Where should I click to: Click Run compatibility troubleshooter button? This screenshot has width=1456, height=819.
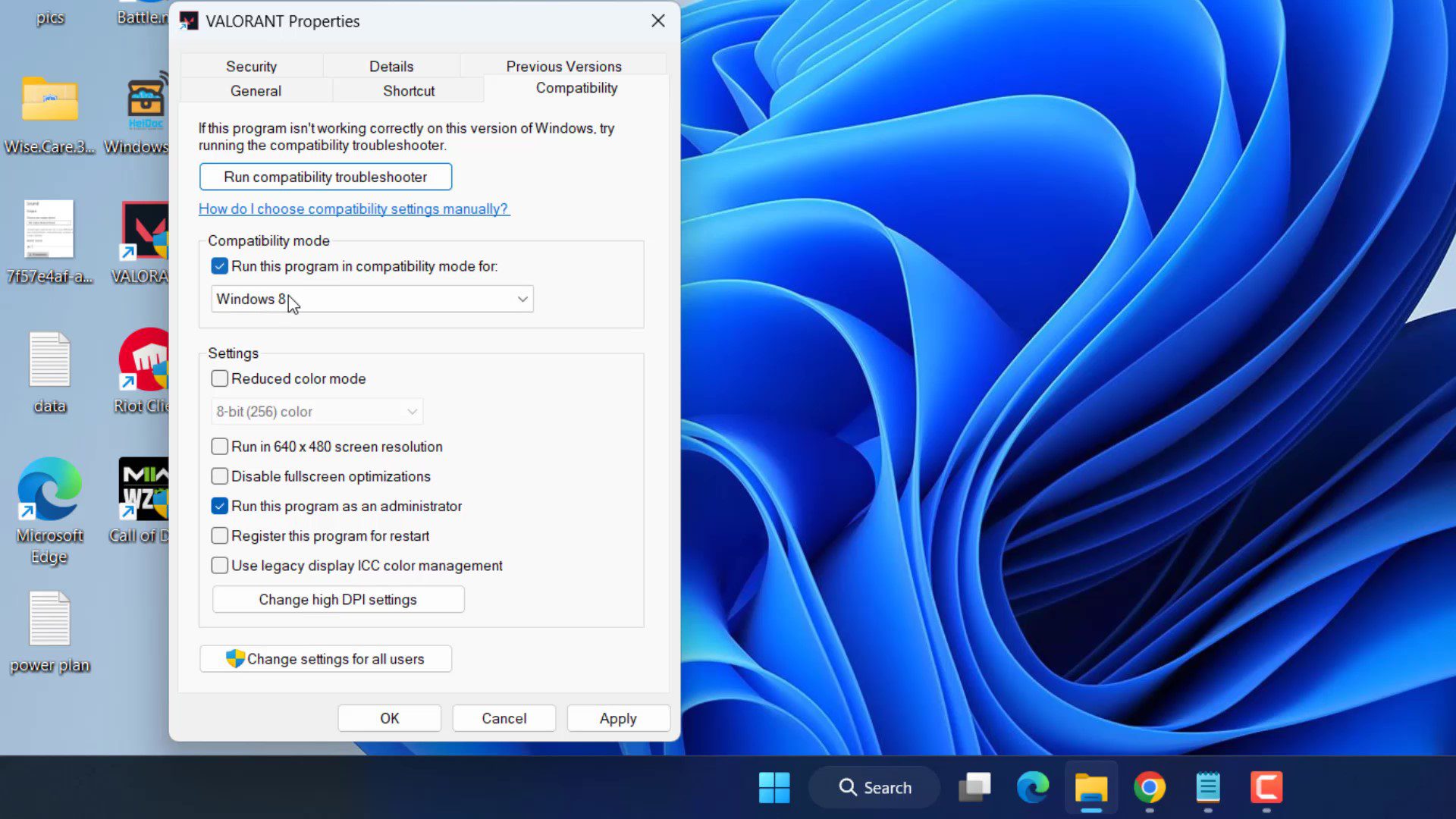click(x=325, y=177)
